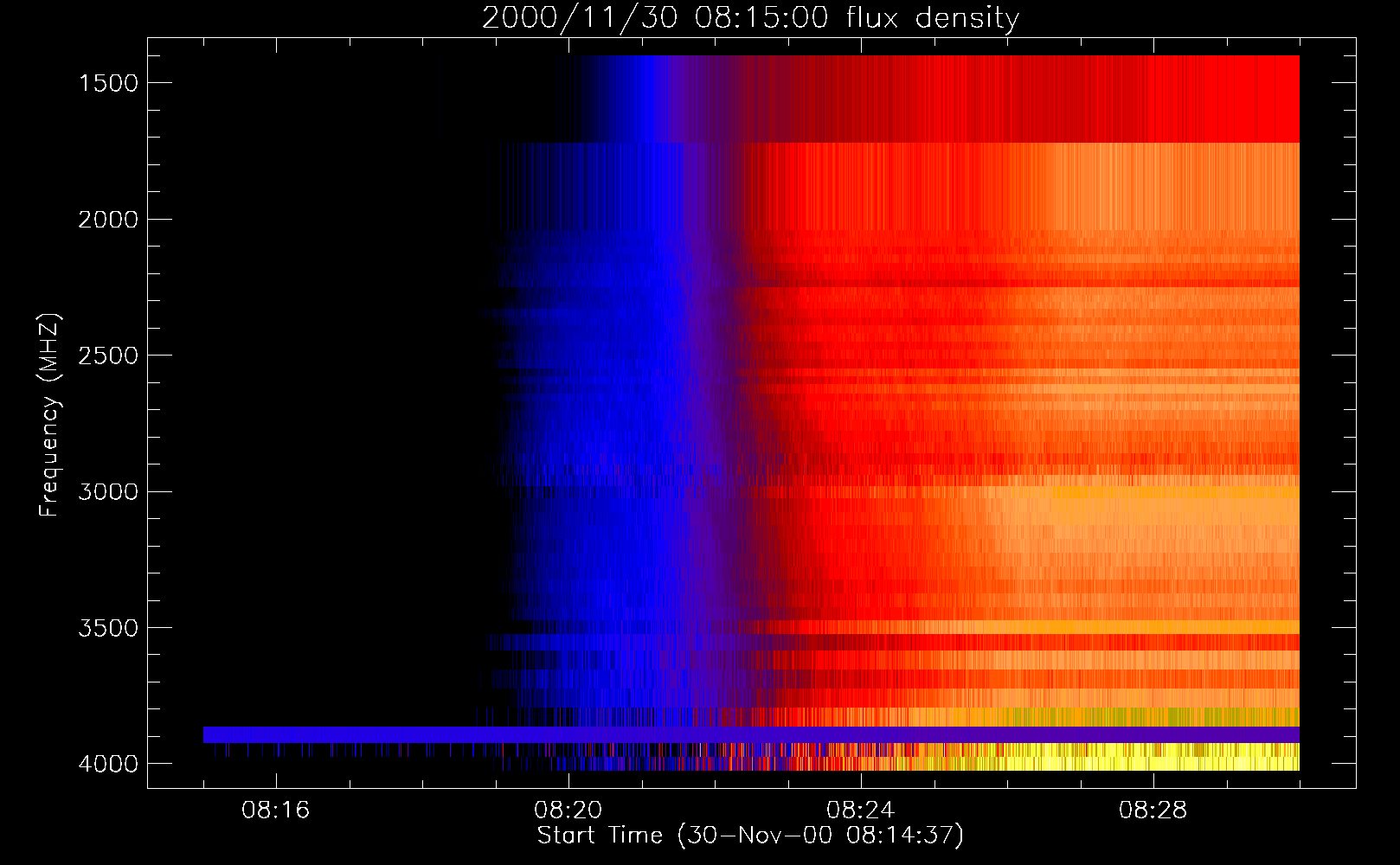Click the 08:24 time tick label
Screen dimensions: 1400x865
[x=861, y=811]
